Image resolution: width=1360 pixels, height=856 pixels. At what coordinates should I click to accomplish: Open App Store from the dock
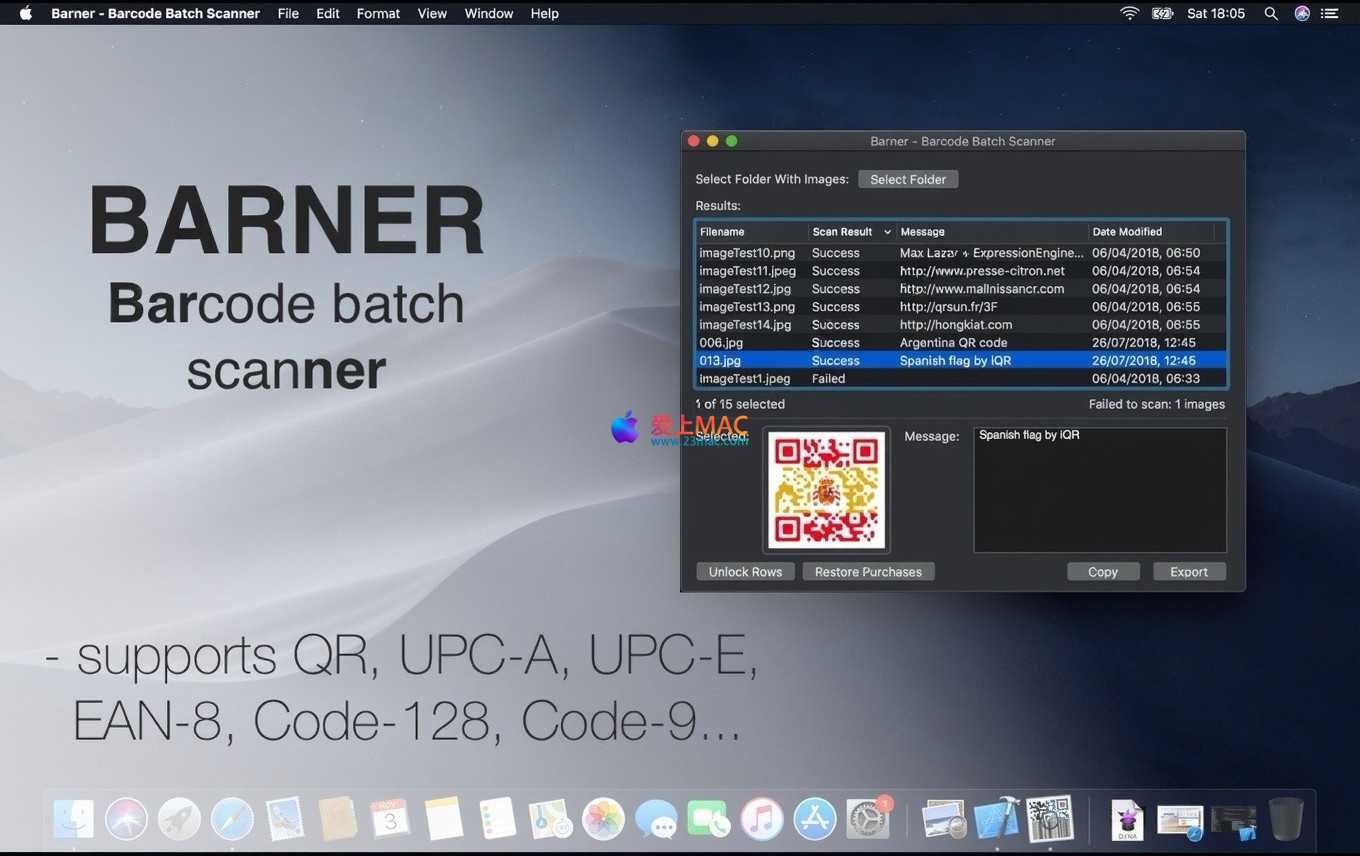tap(815, 820)
